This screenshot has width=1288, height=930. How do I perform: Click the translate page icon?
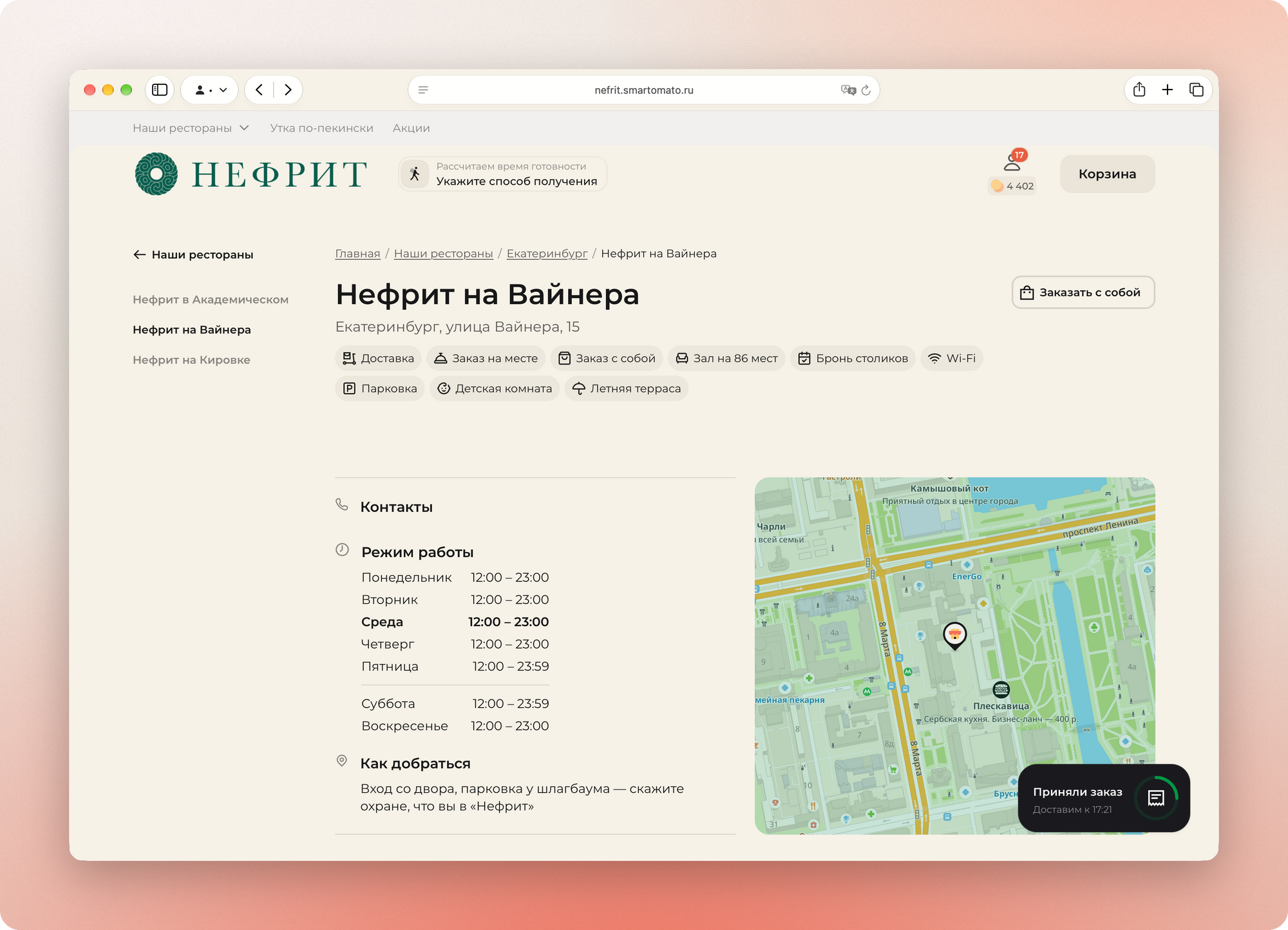click(848, 90)
